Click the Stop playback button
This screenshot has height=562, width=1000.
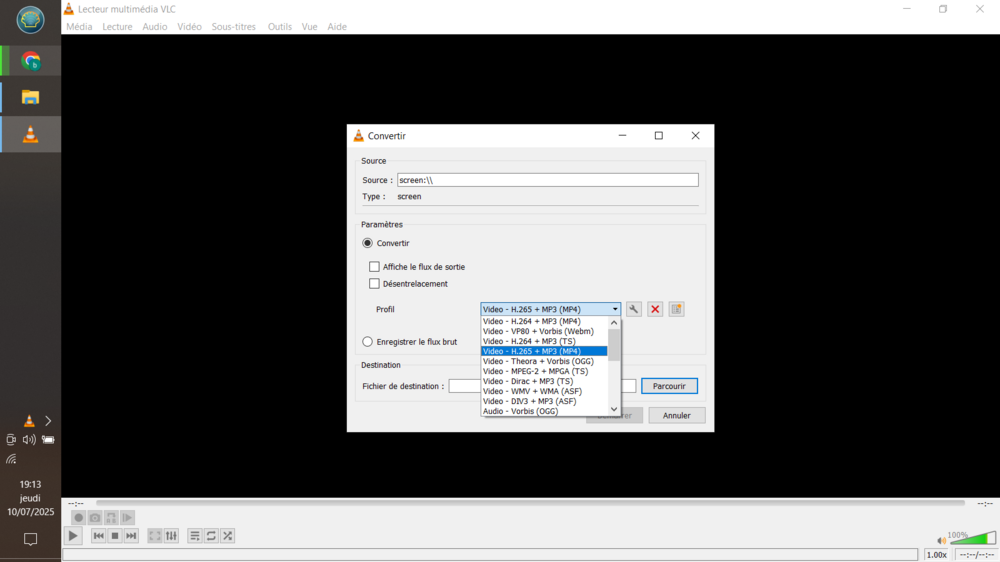pyautogui.click(x=115, y=536)
